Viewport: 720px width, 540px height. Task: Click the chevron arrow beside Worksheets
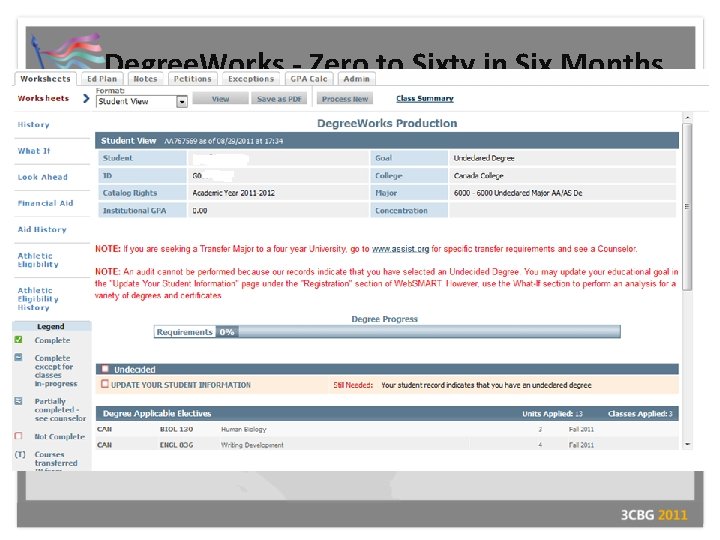pyautogui.click(x=86, y=98)
